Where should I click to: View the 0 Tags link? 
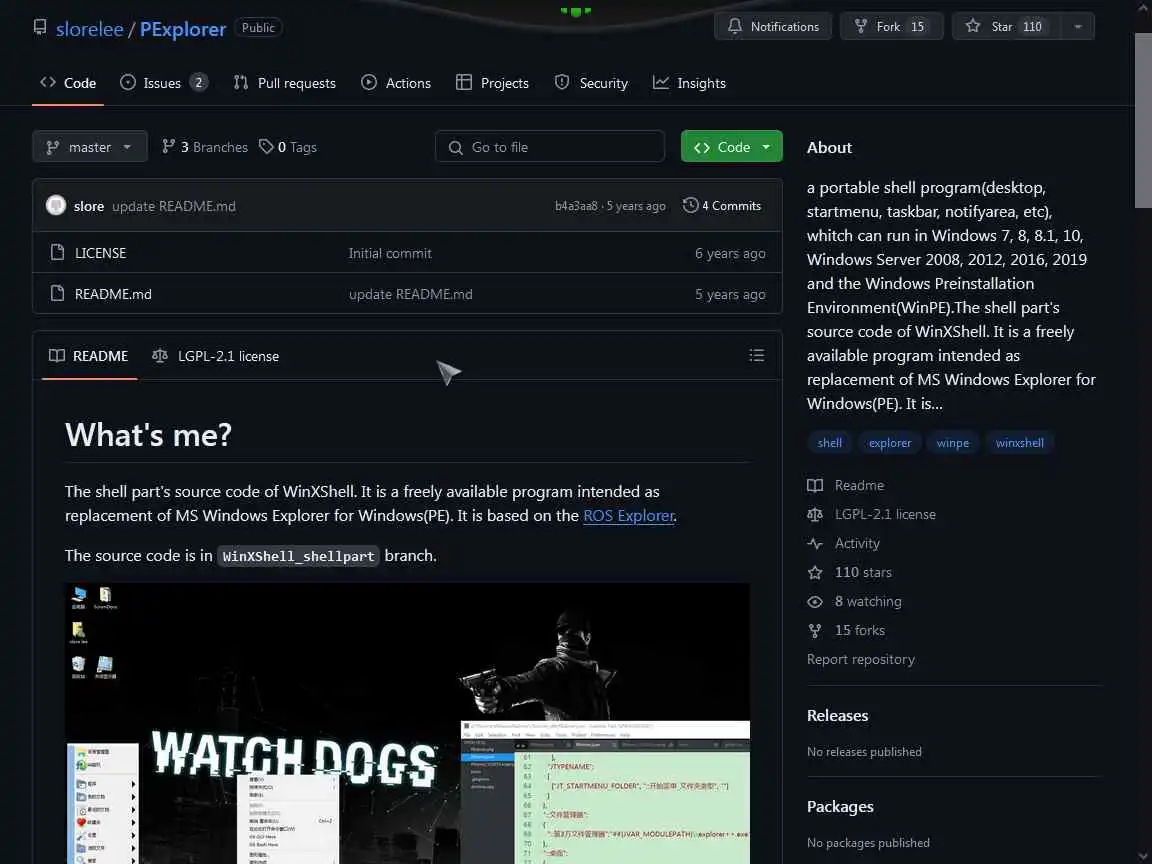(x=288, y=147)
